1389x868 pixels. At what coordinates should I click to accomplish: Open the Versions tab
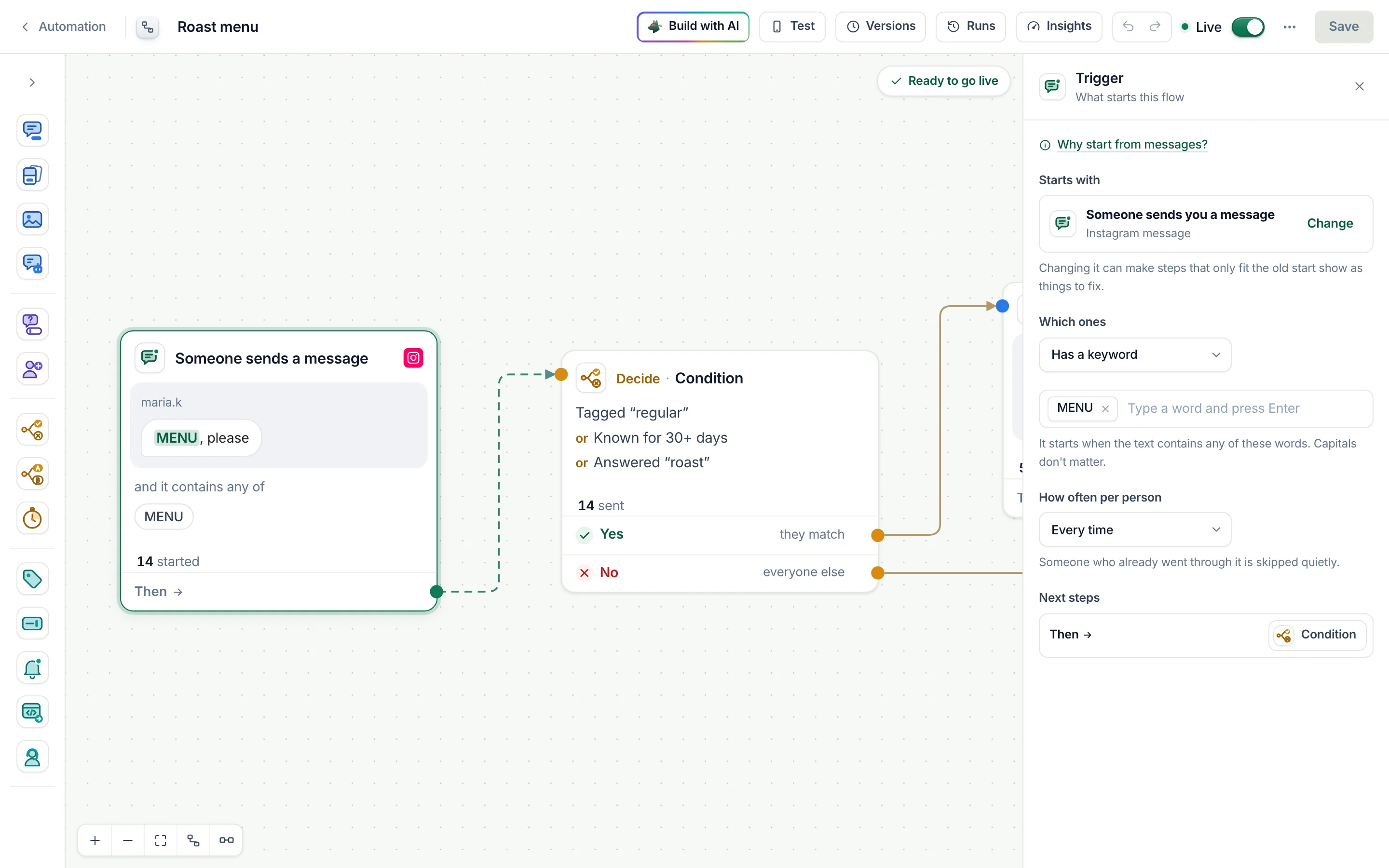point(881,27)
